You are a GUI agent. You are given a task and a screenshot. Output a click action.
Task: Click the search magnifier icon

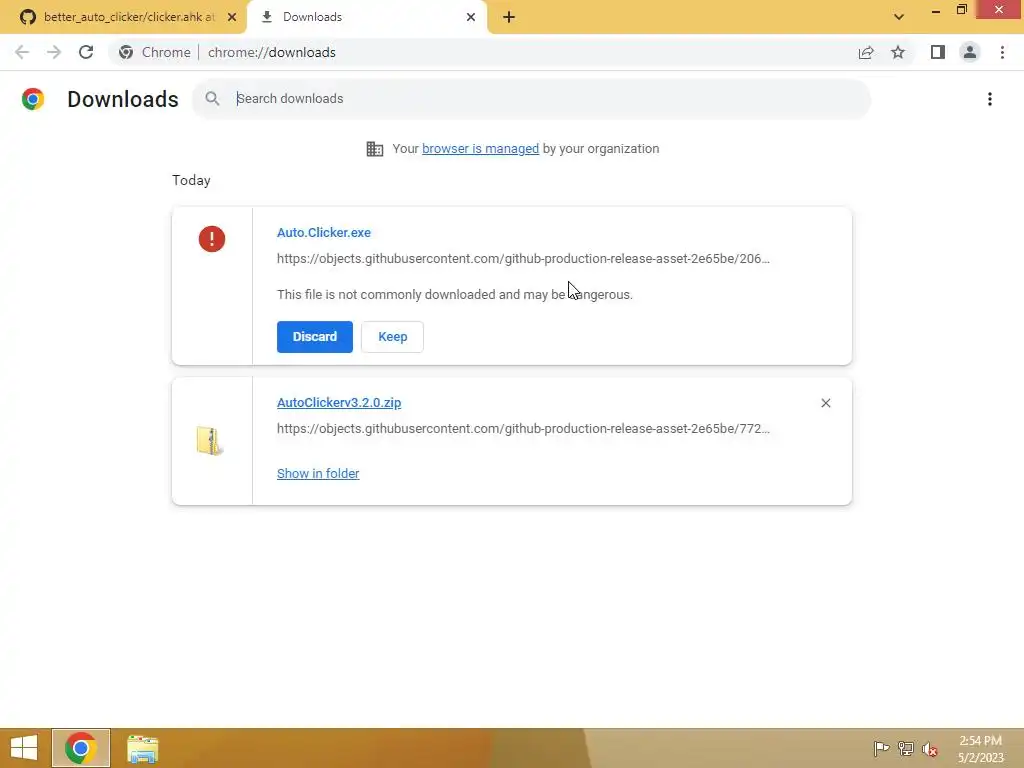(212, 99)
